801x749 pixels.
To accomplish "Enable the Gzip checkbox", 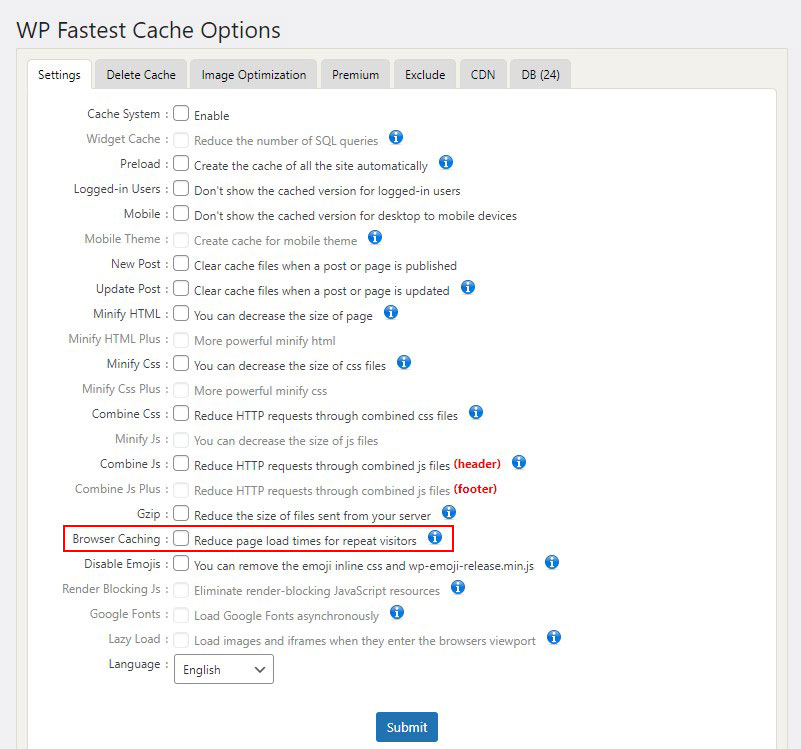I will [x=181, y=513].
